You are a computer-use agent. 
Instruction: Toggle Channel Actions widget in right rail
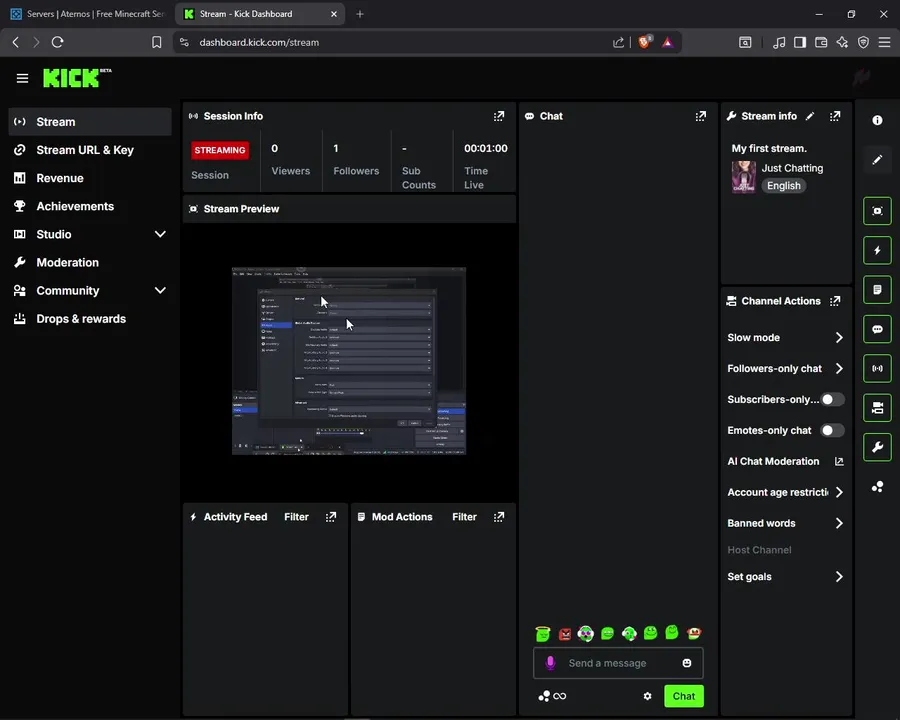click(x=877, y=408)
